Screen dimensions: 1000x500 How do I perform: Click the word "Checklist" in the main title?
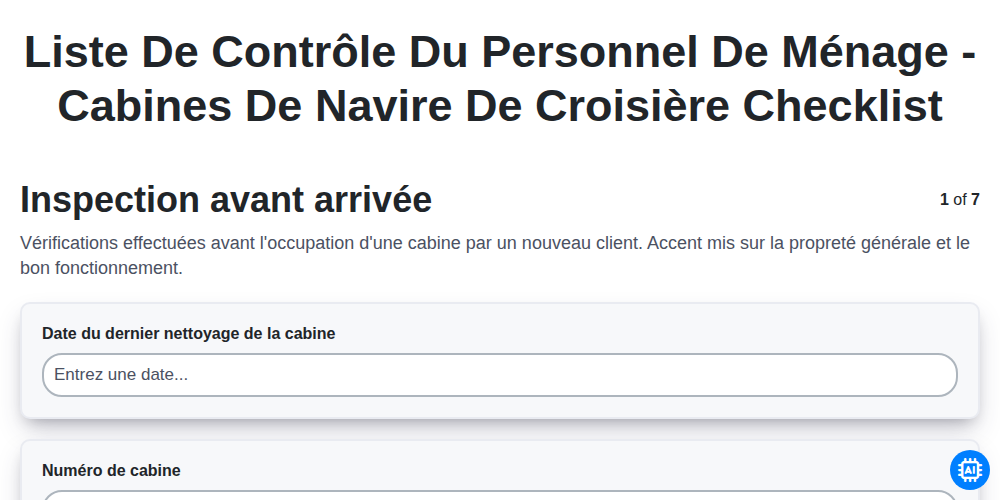[x=842, y=106]
